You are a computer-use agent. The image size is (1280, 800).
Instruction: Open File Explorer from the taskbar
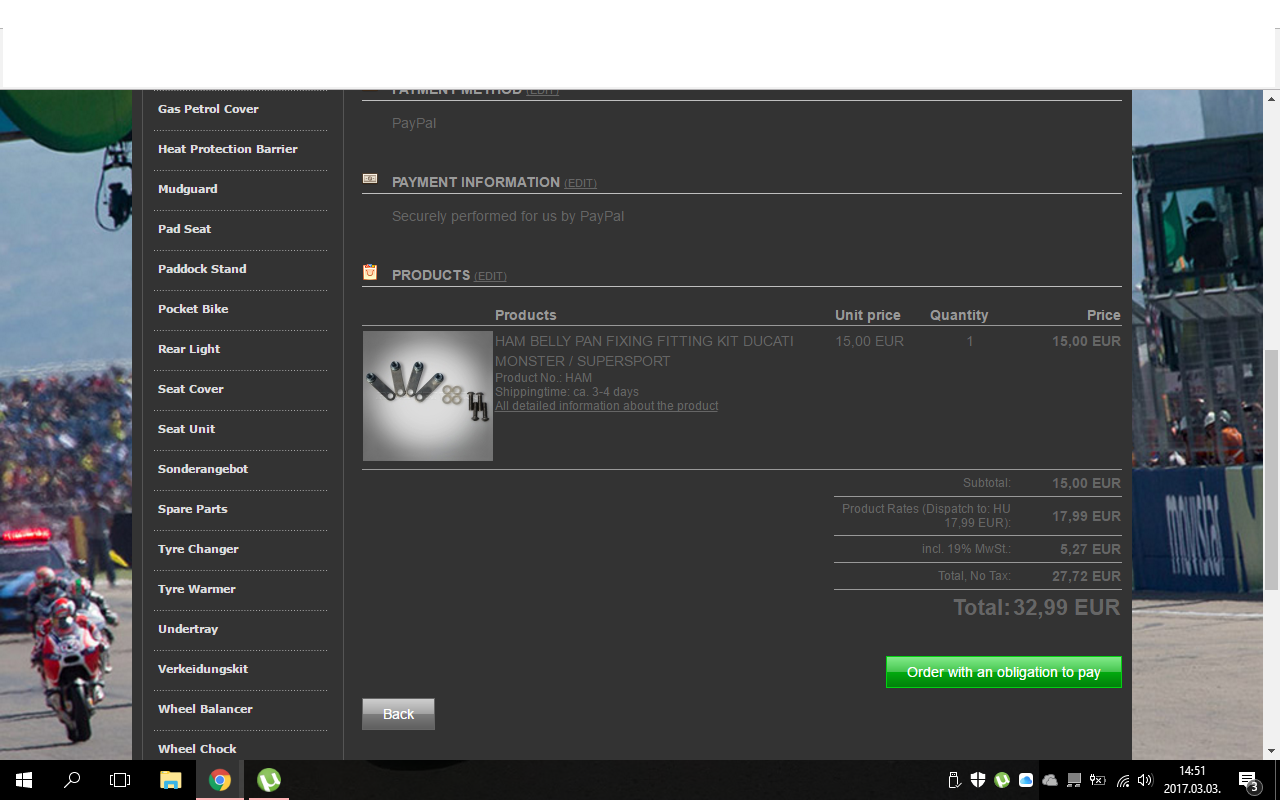[171, 780]
